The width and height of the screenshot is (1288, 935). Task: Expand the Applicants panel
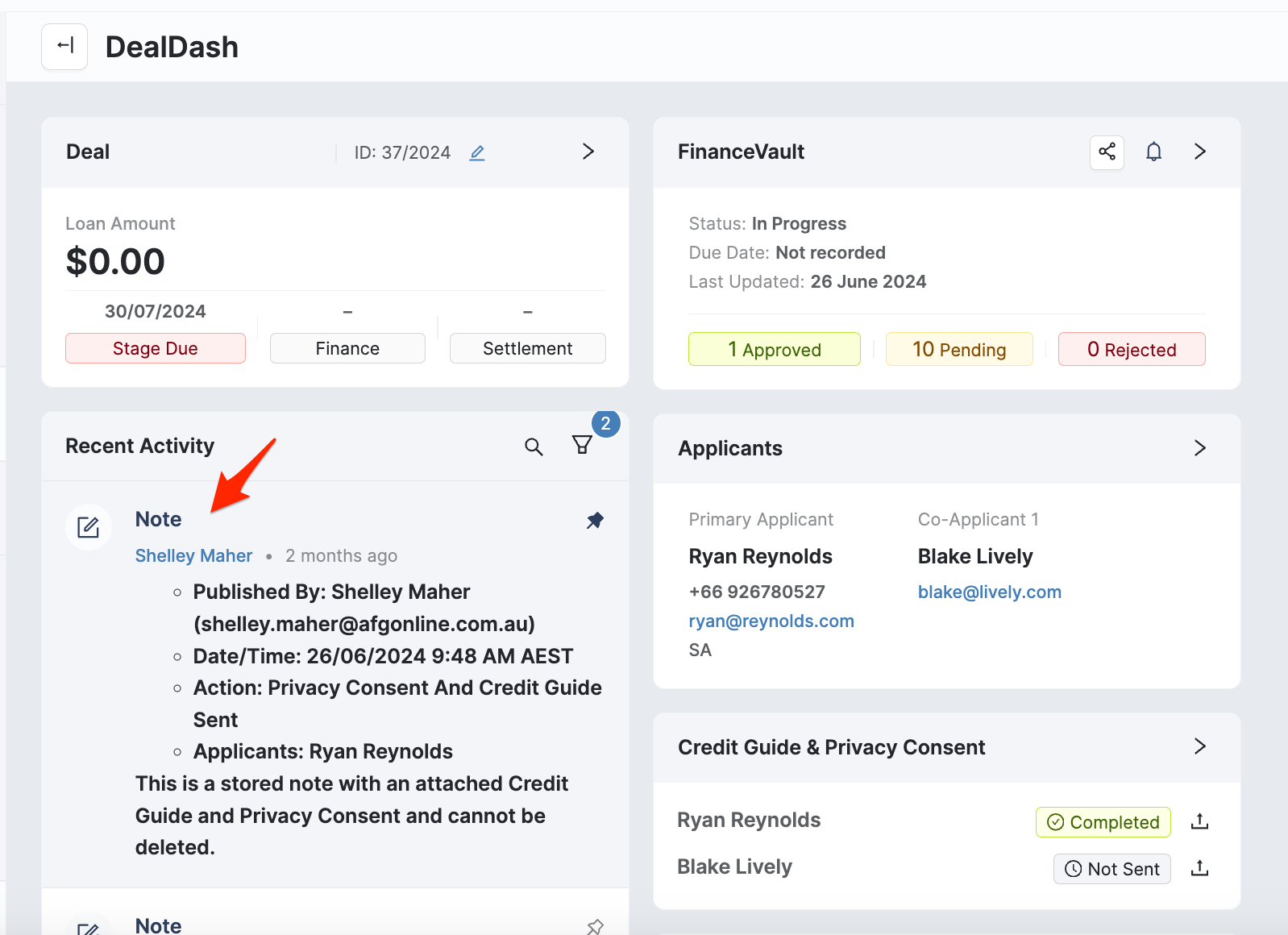click(1199, 448)
